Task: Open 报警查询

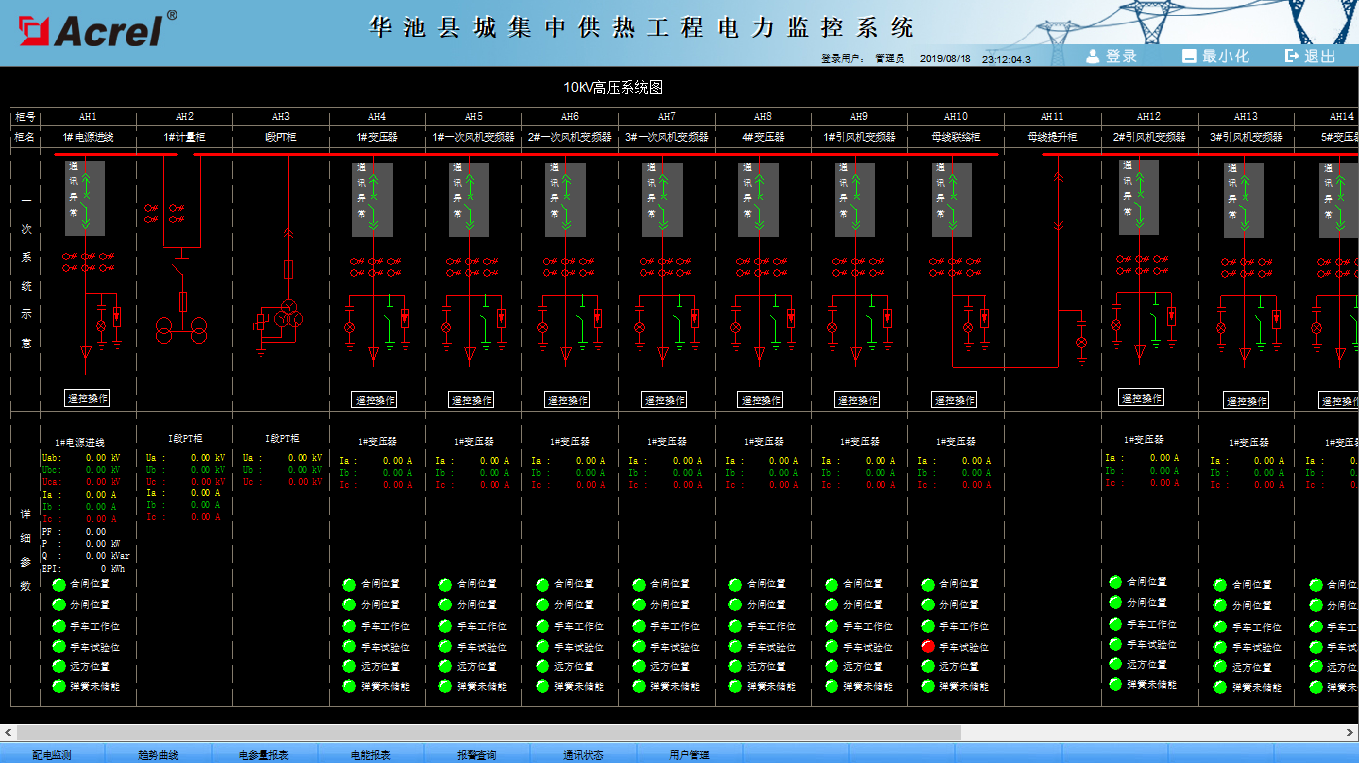Action: pos(476,754)
